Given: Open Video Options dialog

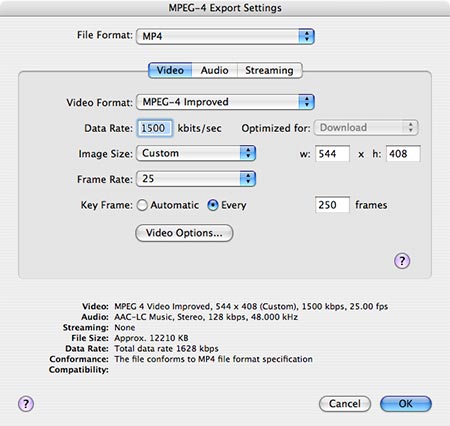Looking at the screenshot, I should coord(184,233).
